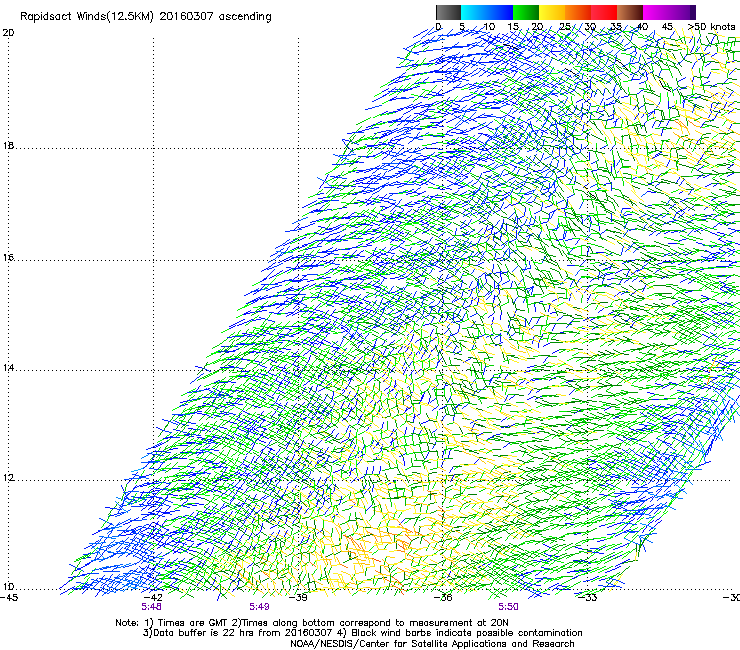Click the brown 35-40 knots legend segment
Screen dimensions: 740x650
click(630, 12)
